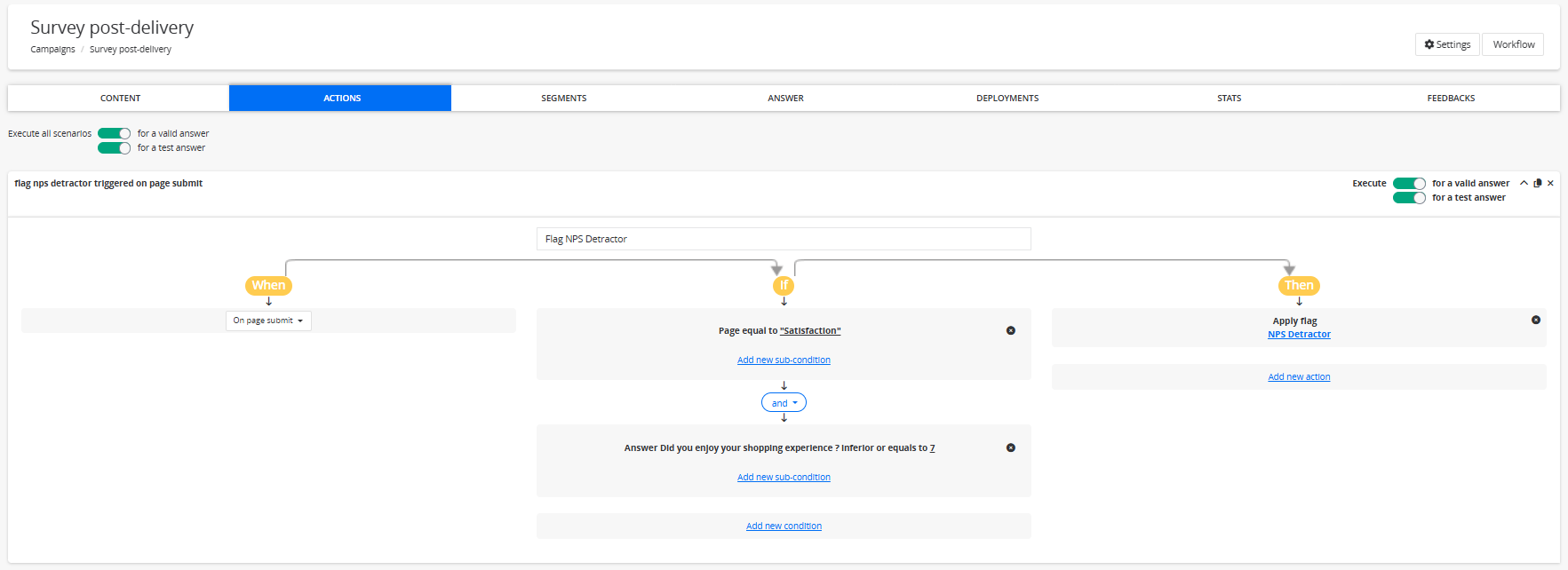Toggle scenario Execute for a valid answer
Viewport: 1568px width, 570px height.
(1409, 183)
